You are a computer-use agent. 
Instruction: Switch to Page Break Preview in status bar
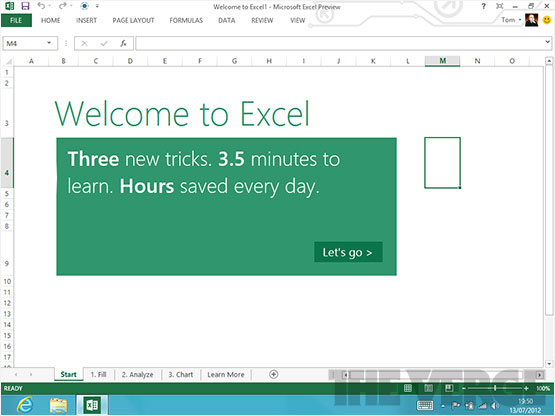[x=449, y=388]
